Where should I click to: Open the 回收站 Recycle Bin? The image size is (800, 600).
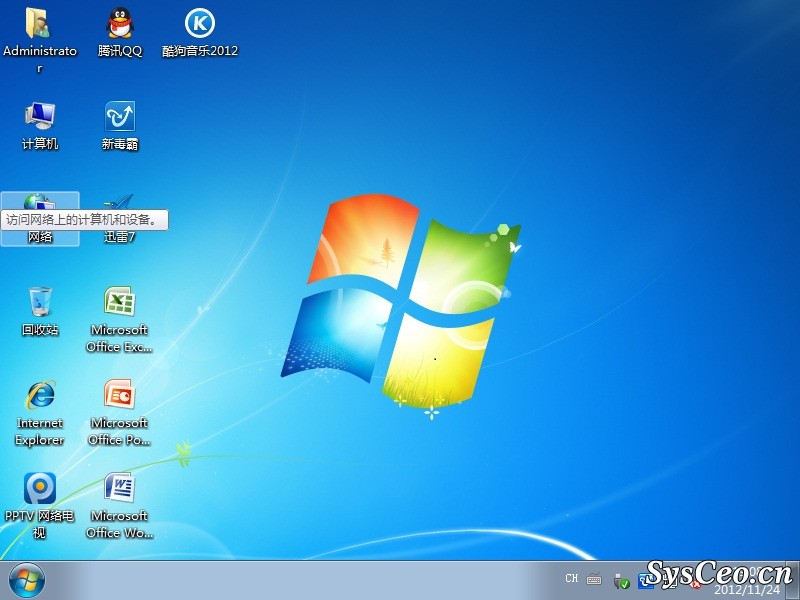[39, 311]
